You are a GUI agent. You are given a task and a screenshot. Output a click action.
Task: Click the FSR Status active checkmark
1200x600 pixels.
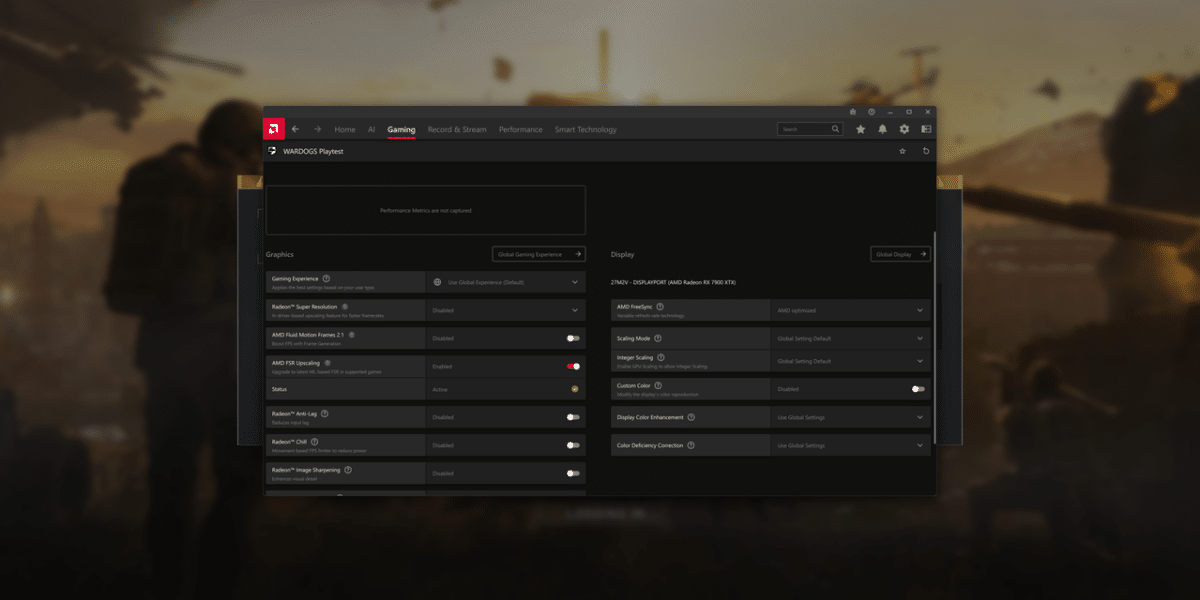pos(575,389)
